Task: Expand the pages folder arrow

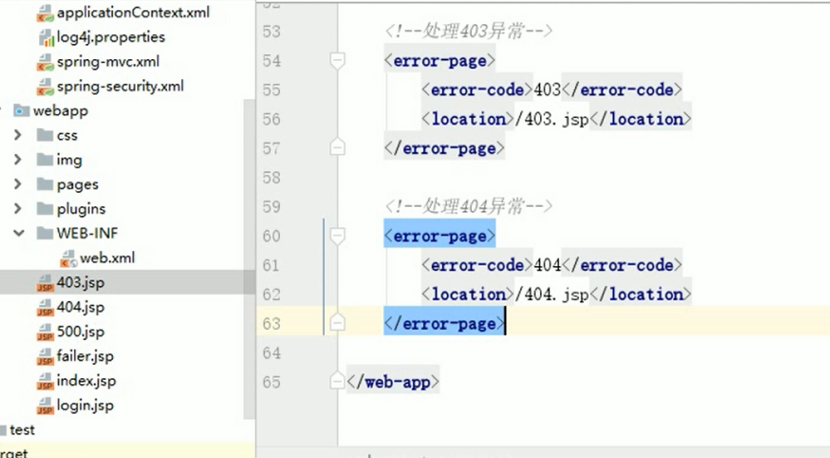Action: 17,184
